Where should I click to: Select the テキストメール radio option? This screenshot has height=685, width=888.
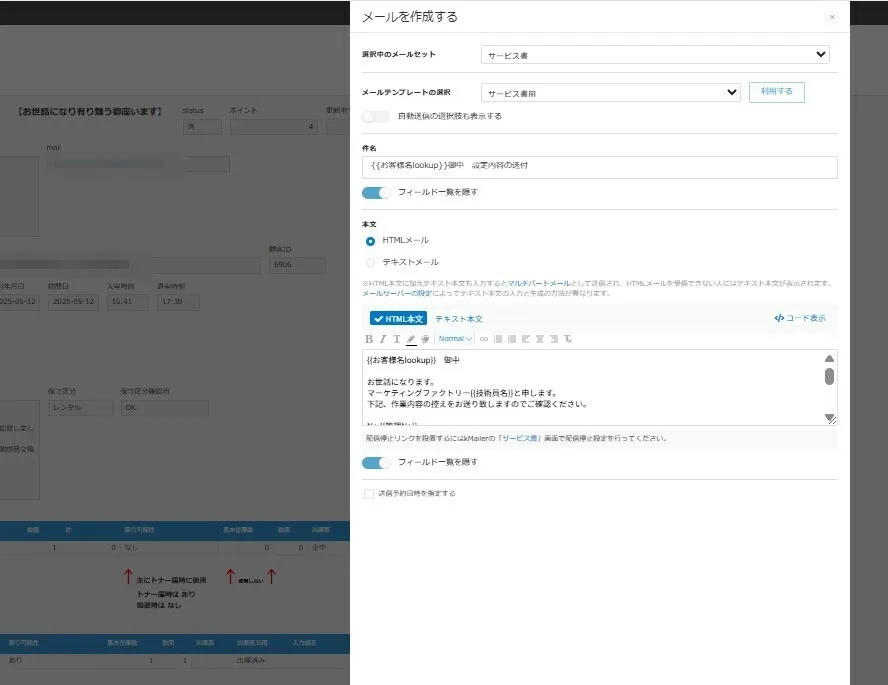click(x=371, y=262)
